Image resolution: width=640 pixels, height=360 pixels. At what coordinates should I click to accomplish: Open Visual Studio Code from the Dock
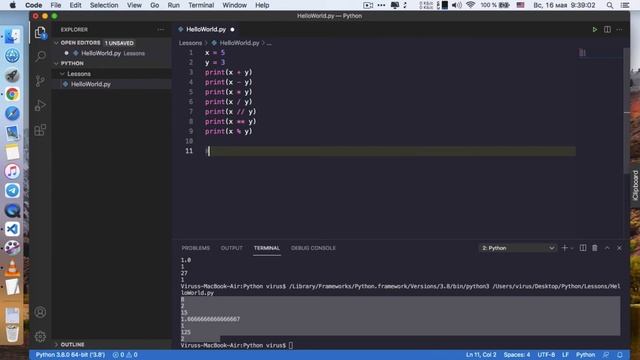pyautogui.click(x=12, y=229)
